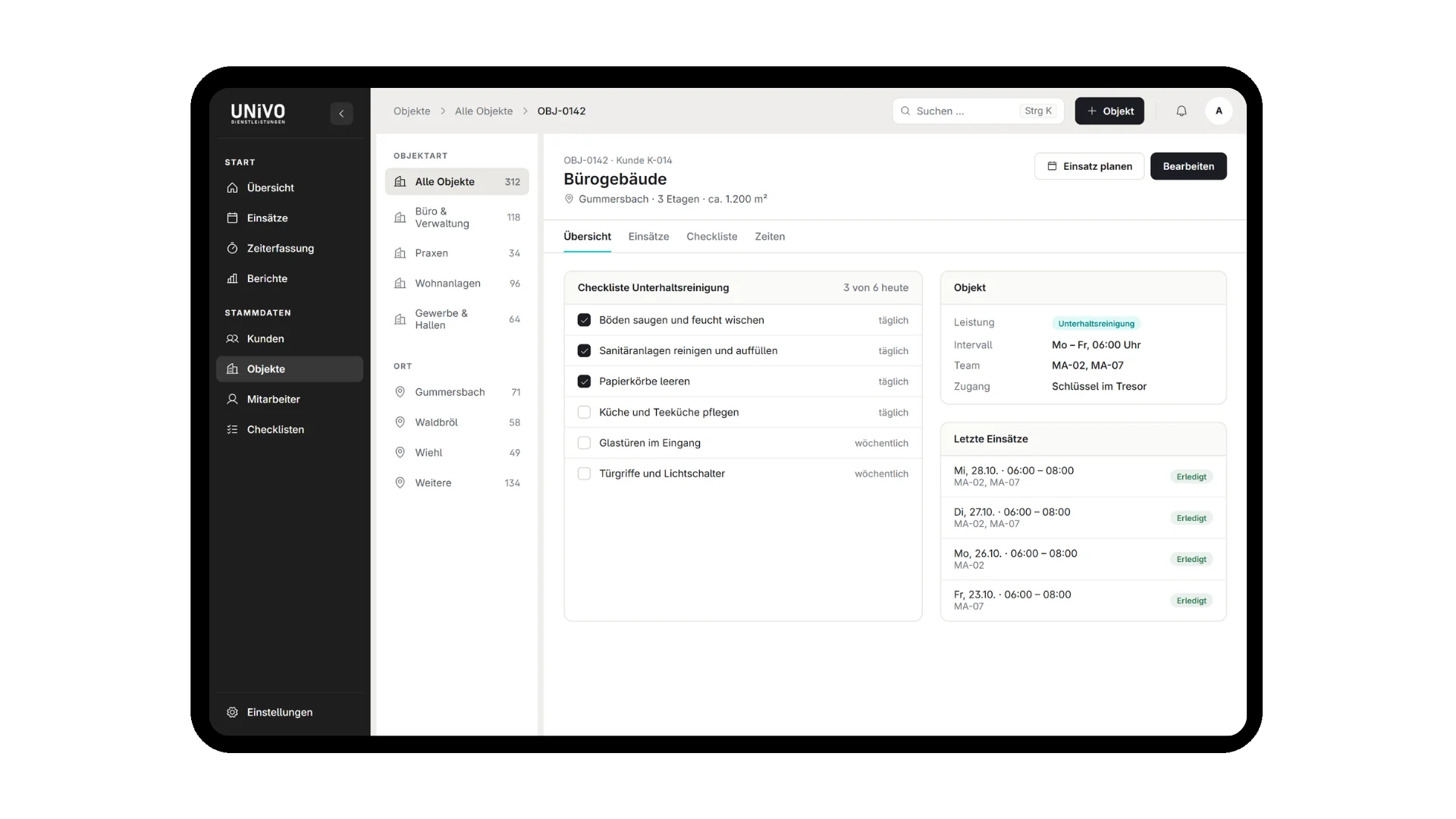Filter by Büro & Verwaltung
The image size is (1456, 819).
457,218
